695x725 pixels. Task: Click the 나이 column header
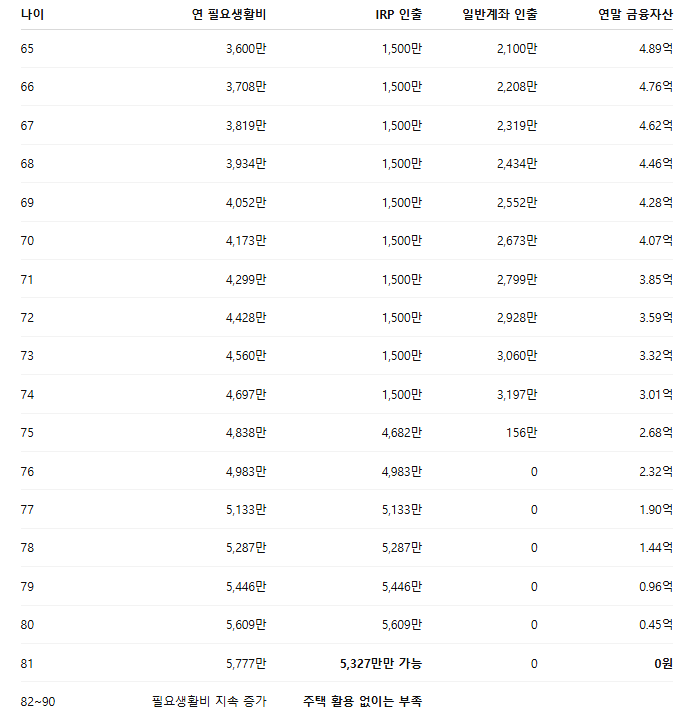(x=32, y=14)
